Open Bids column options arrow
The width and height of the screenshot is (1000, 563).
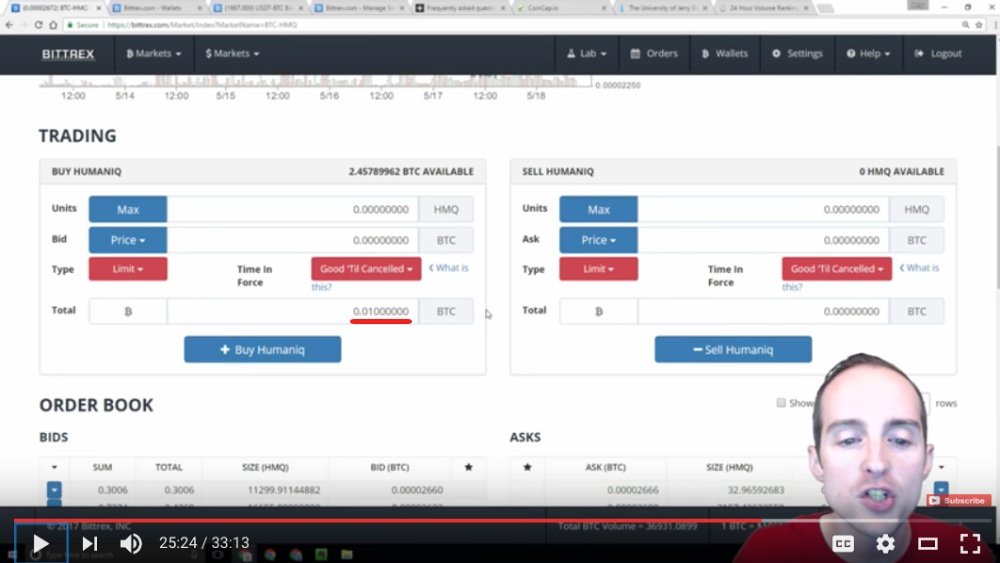[x=54, y=467]
